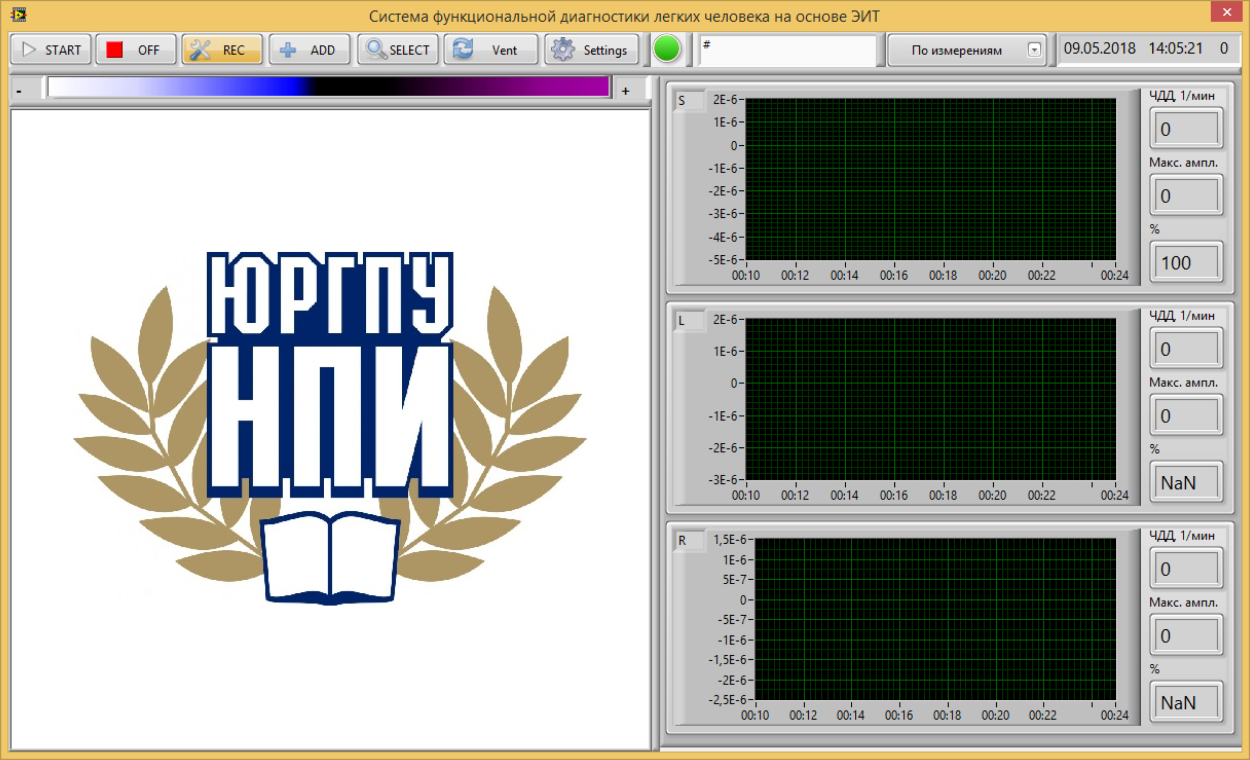Image resolution: width=1250 pixels, height=760 pixels.
Task: Open the SELECT magnifier tool
Action: (398, 50)
